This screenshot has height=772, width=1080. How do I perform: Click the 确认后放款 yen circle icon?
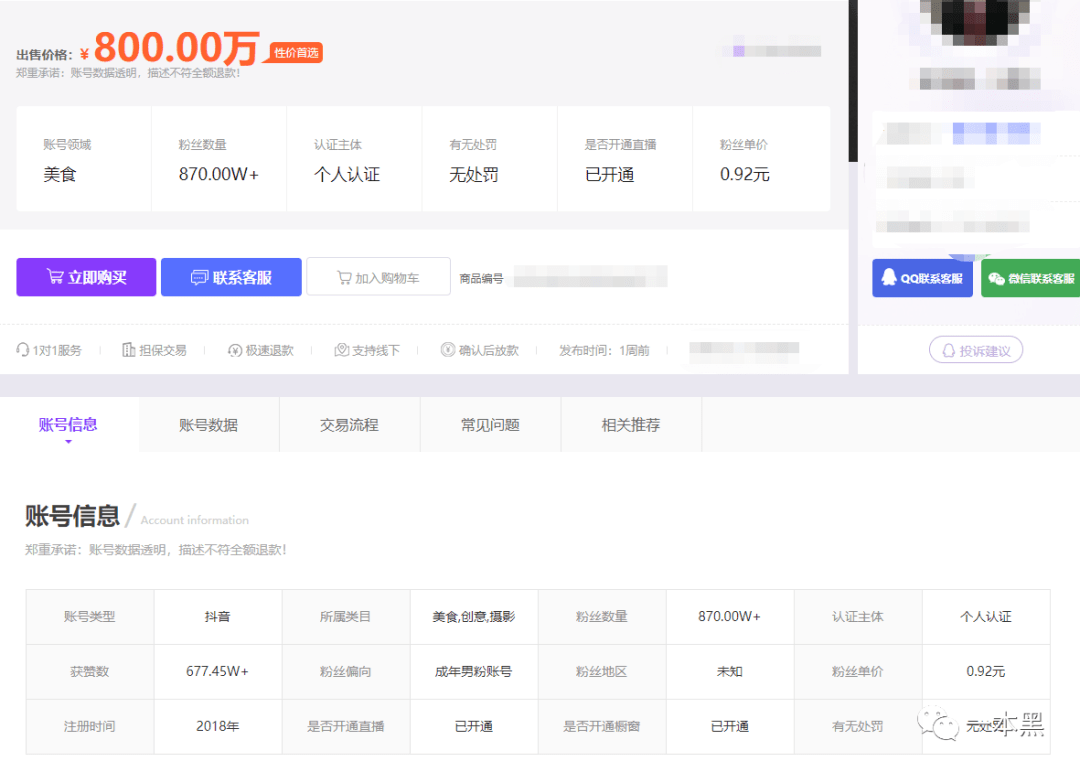point(448,350)
